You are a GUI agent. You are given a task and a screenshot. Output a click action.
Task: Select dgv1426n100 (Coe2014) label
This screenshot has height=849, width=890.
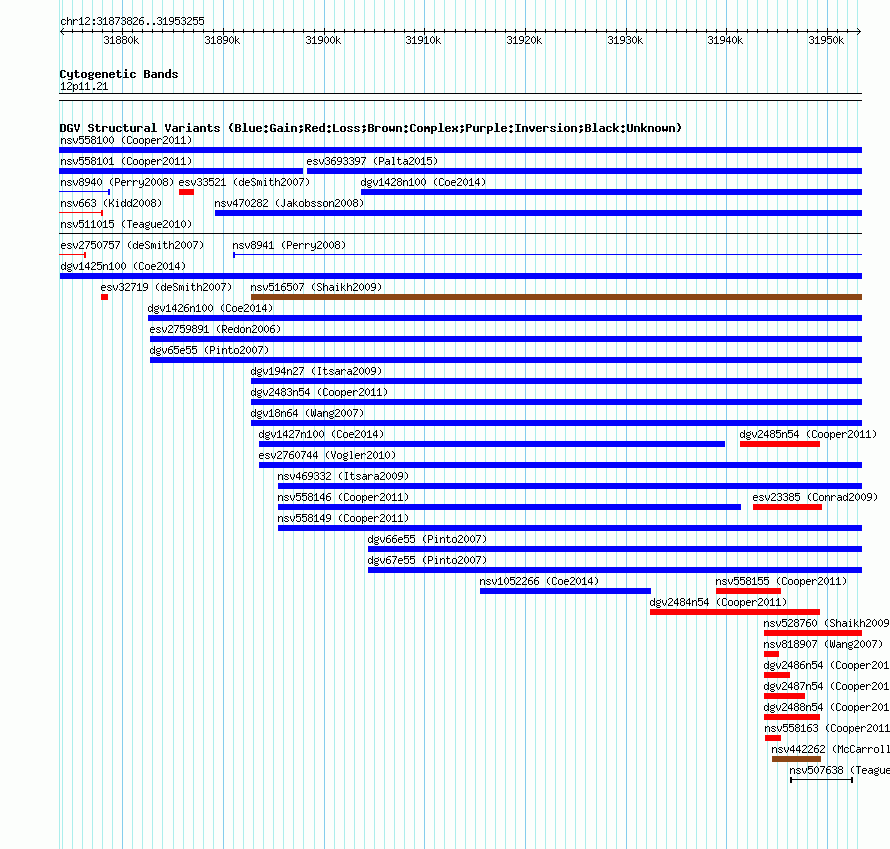(210, 308)
